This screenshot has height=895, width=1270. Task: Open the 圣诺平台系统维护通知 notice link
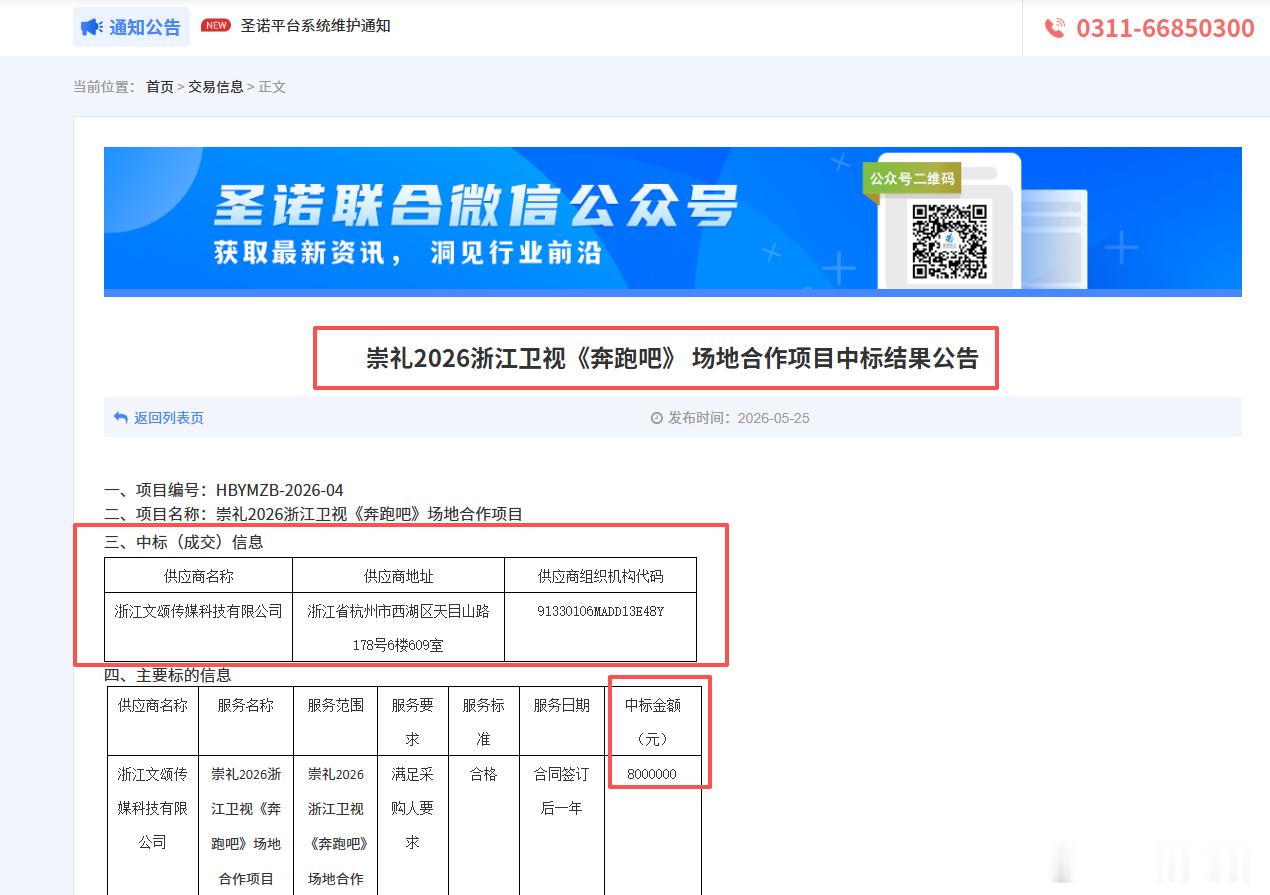pos(315,26)
